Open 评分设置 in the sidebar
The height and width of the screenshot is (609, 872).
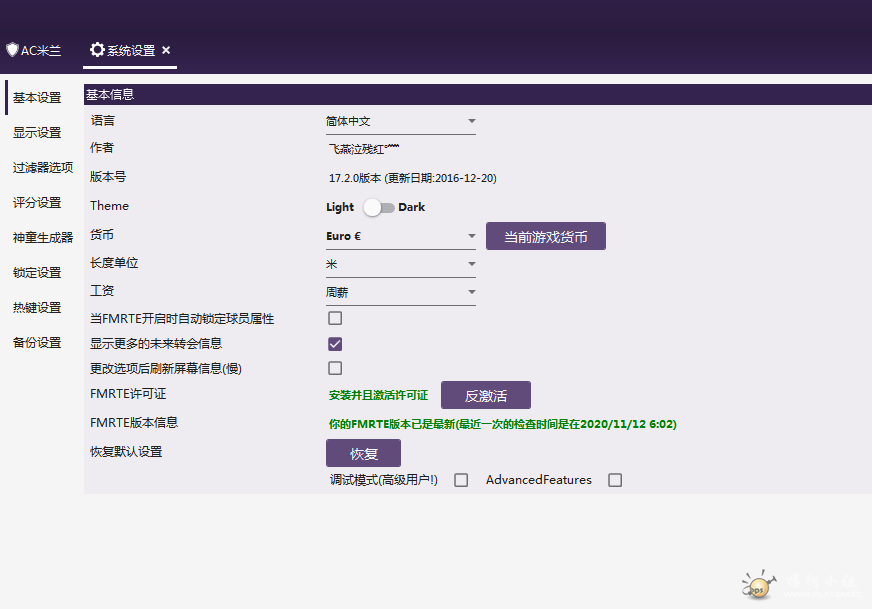[37, 203]
